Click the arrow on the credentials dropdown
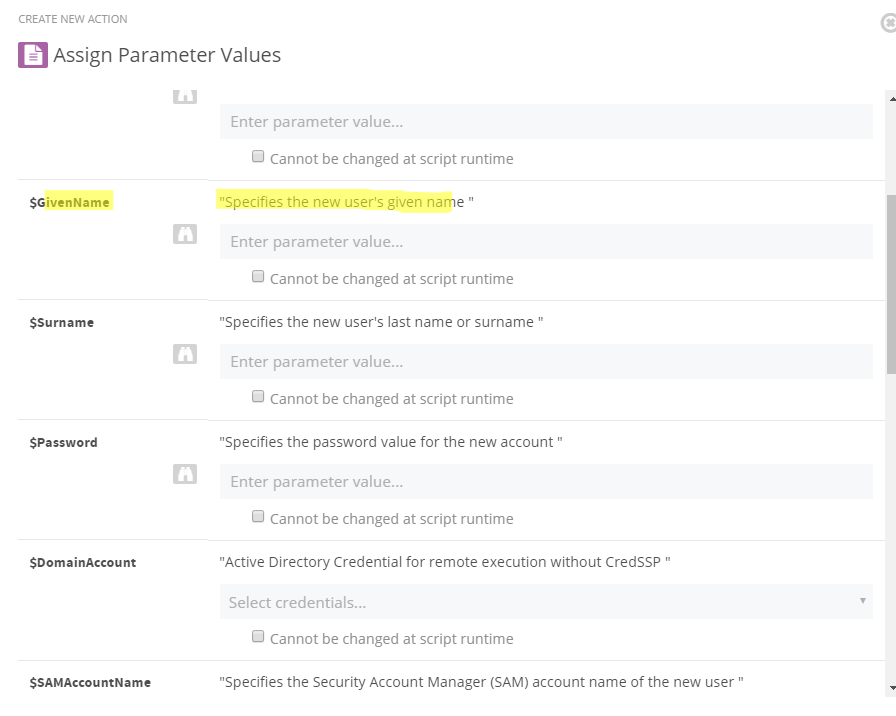The image size is (896, 716). [862, 601]
